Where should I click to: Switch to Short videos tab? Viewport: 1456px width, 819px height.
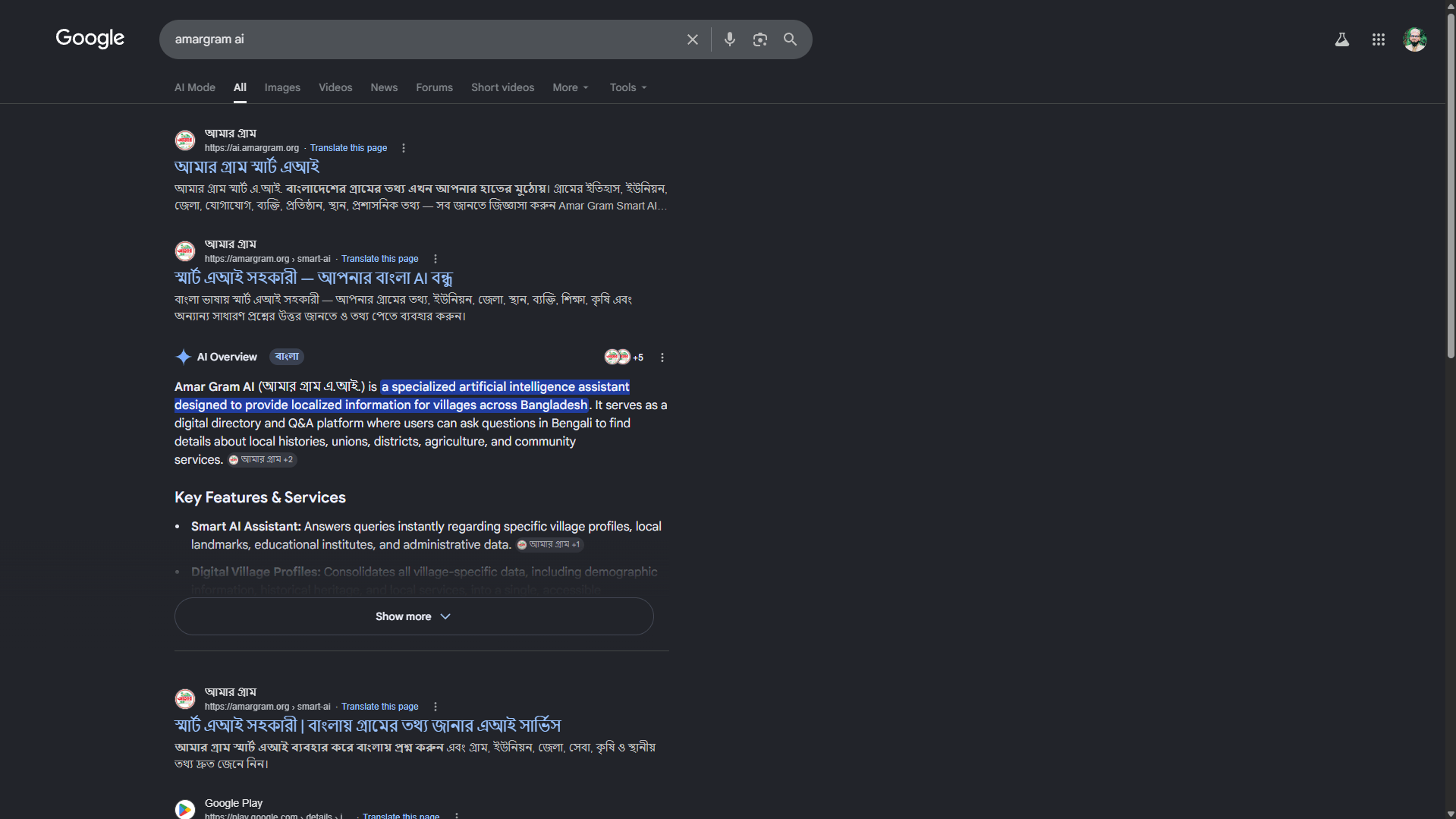[502, 87]
